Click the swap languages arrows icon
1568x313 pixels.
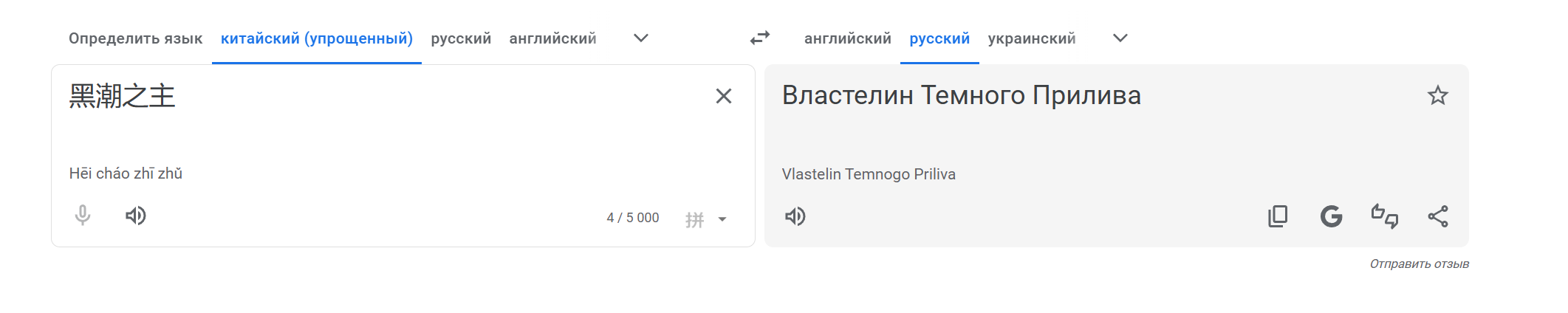[x=760, y=38]
